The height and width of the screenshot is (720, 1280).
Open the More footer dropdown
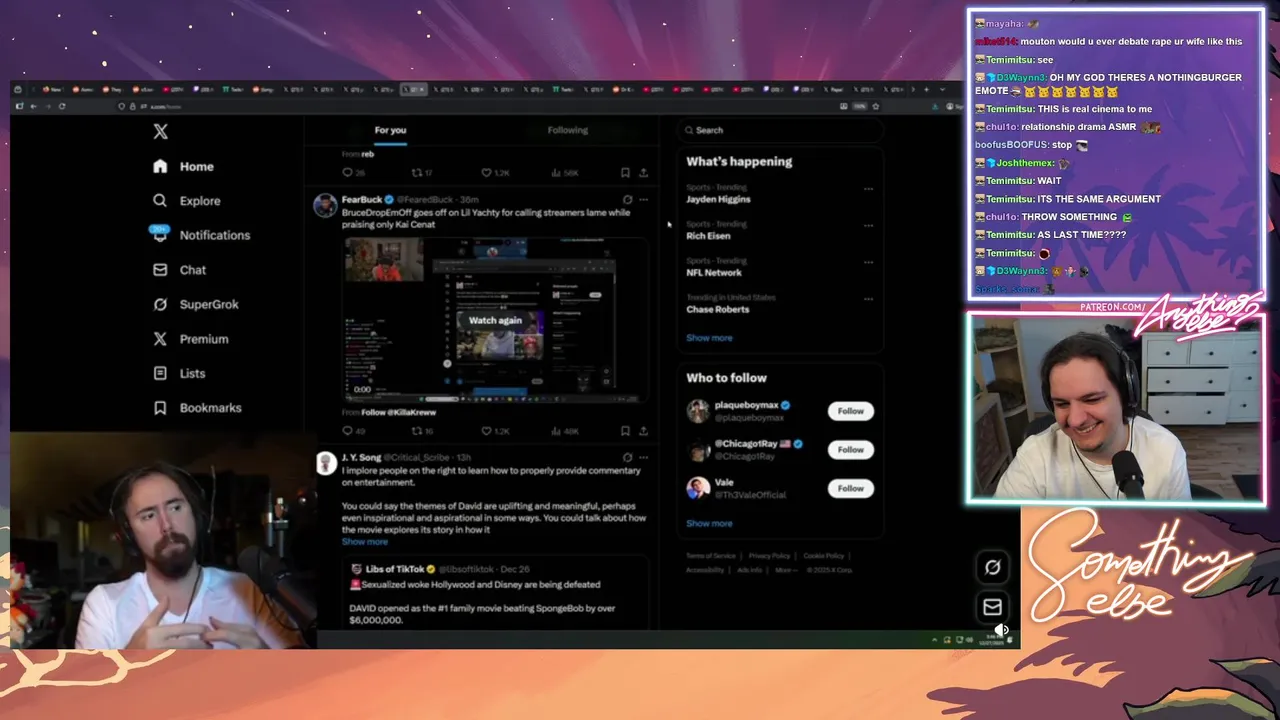pyautogui.click(x=786, y=570)
